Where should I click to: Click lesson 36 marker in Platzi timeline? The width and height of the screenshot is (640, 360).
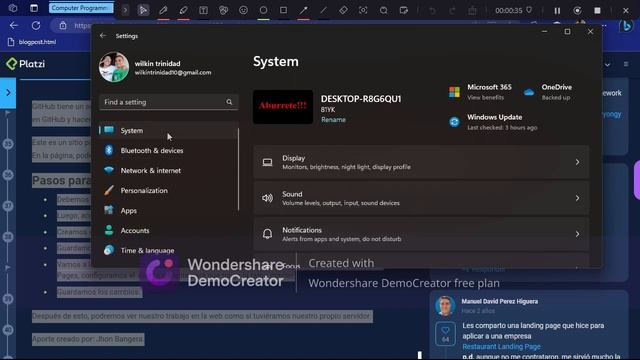(8, 175)
